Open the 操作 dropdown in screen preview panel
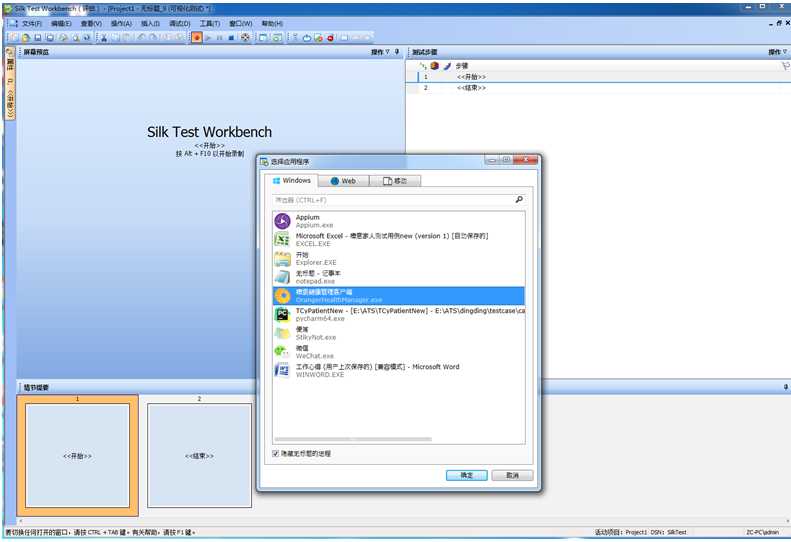Viewport: 791px width, 542px height. click(x=380, y=52)
